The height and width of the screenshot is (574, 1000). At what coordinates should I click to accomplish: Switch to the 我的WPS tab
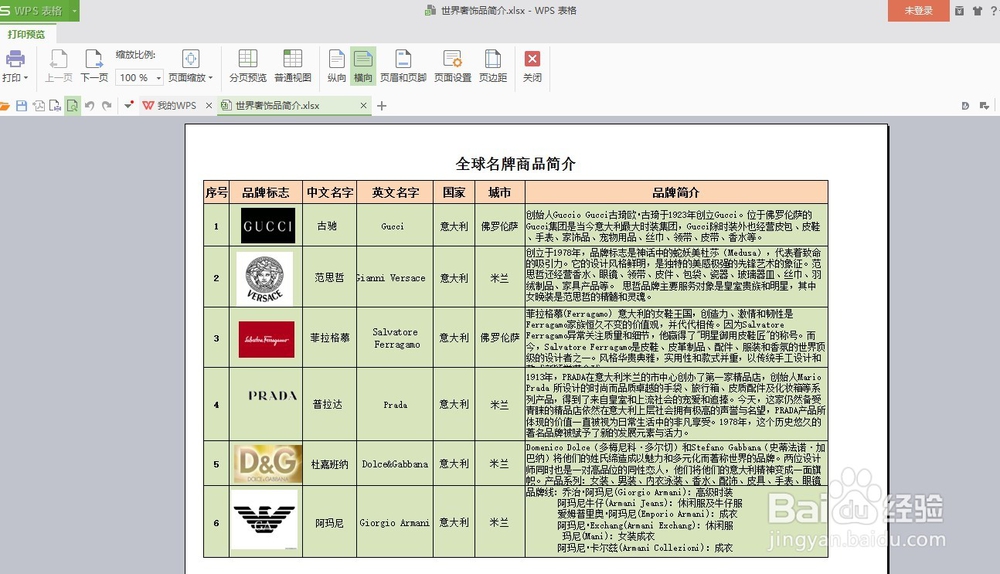[x=170, y=106]
